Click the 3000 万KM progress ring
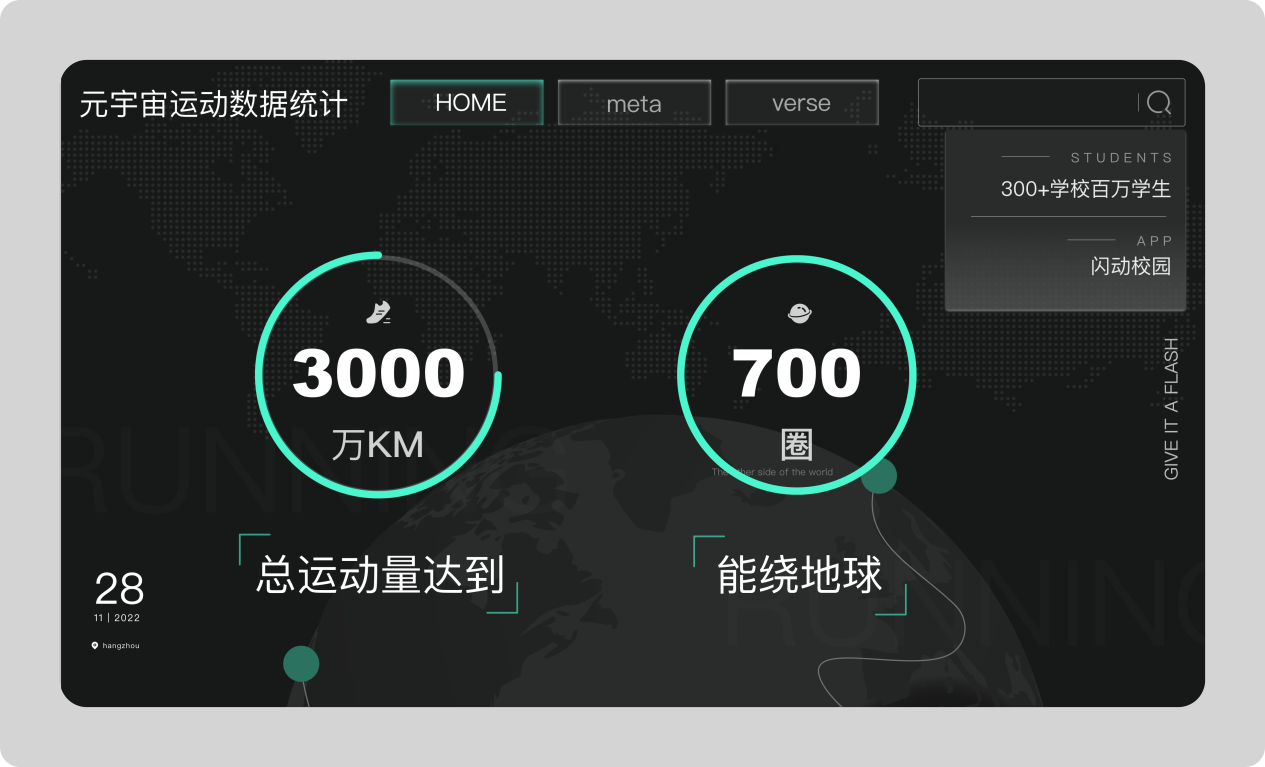 tap(378, 374)
